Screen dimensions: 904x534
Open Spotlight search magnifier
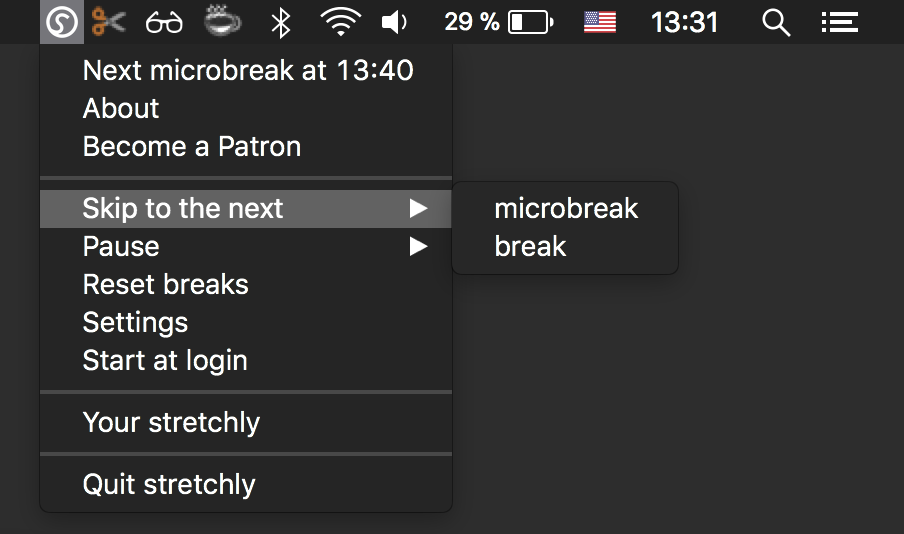click(775, 23)
